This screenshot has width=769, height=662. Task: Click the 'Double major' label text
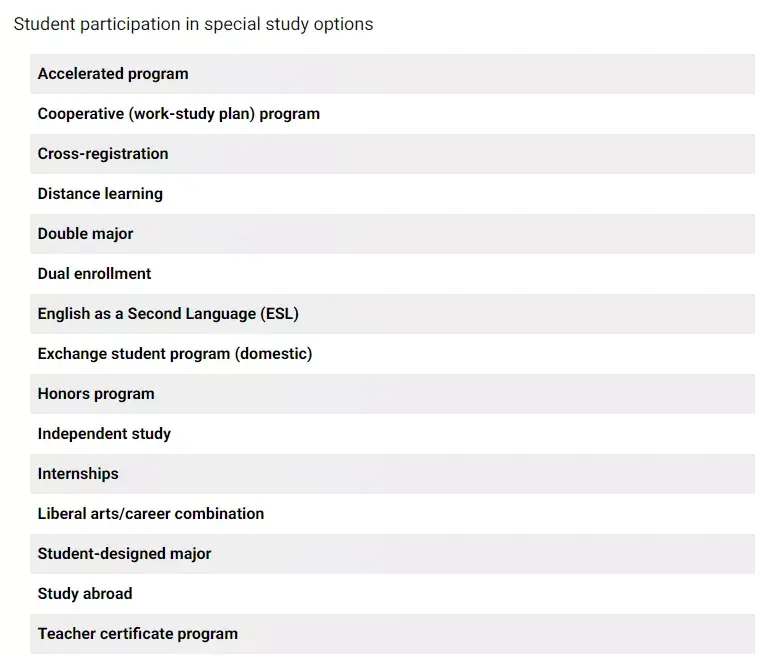pos(85,234)
